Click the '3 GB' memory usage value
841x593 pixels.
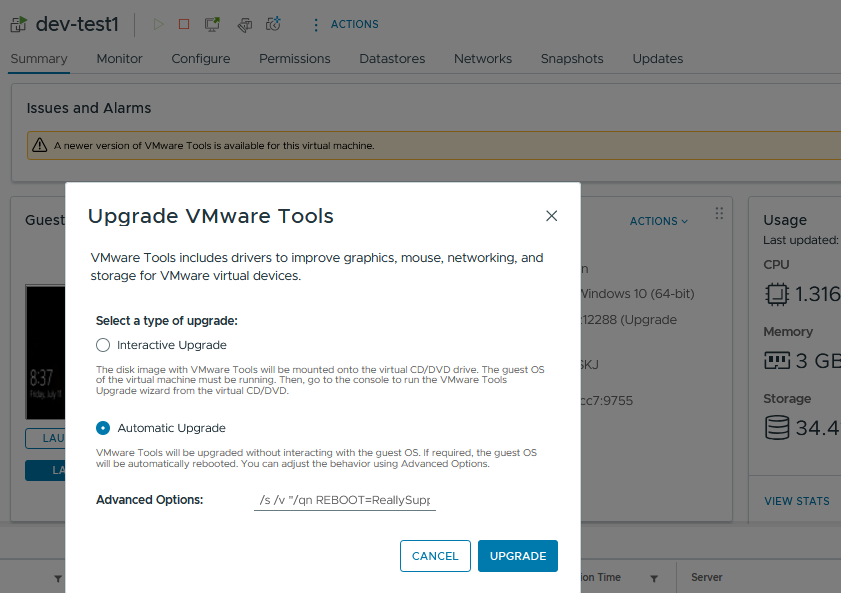coord(818,361)
